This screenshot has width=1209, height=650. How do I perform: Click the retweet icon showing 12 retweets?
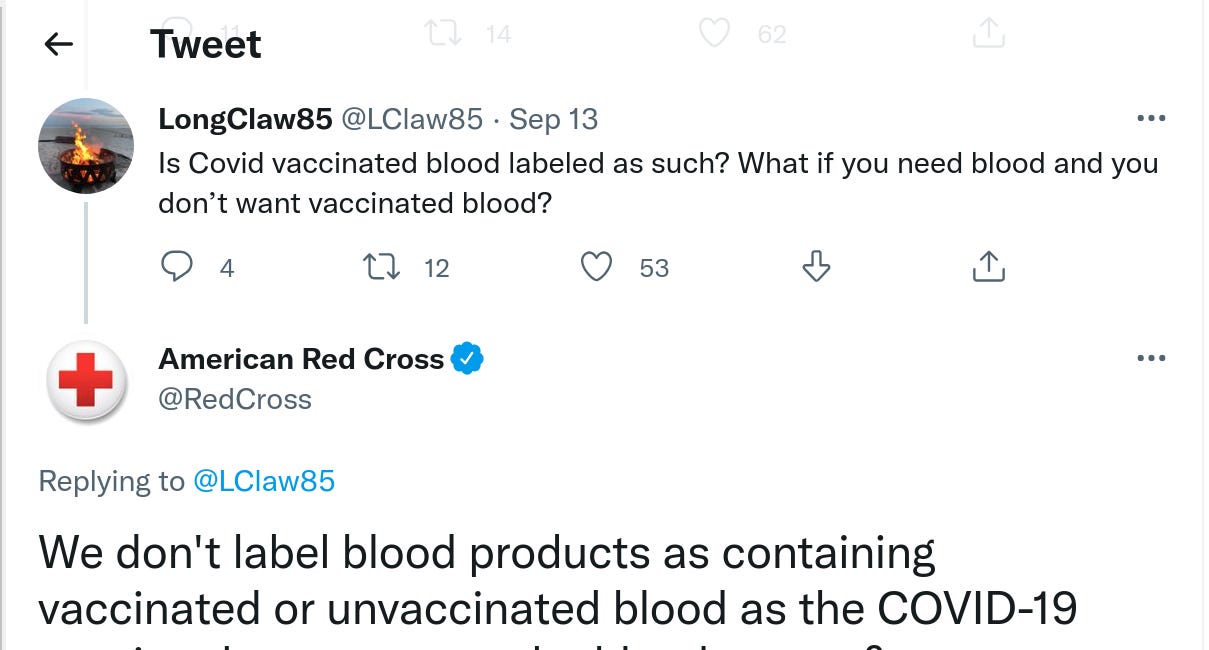(381, 267)
